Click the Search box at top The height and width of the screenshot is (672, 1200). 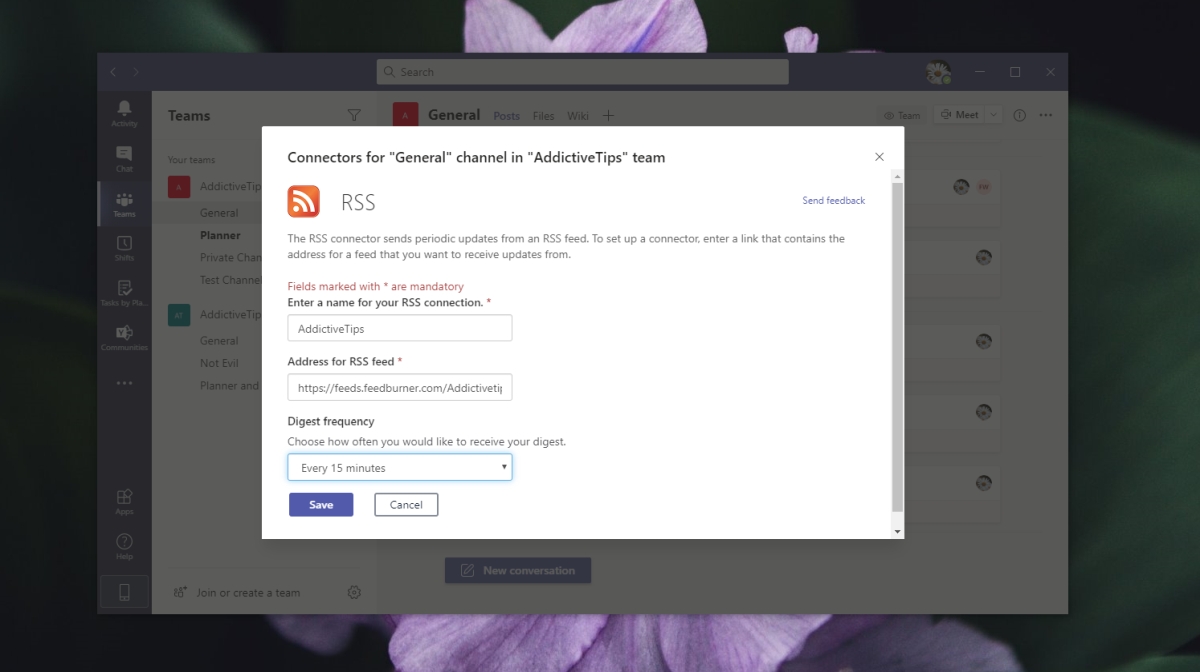click(x=583, y=72)
